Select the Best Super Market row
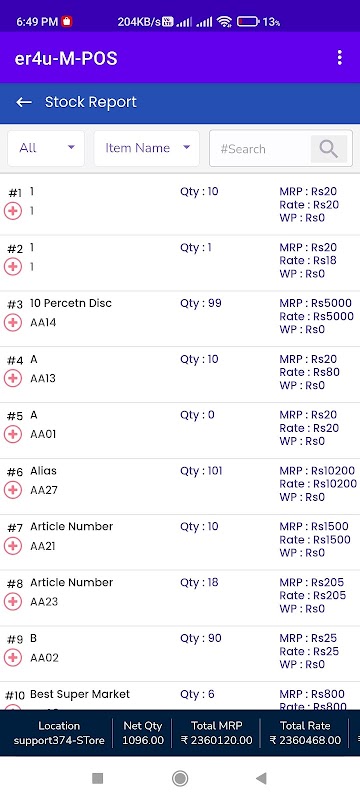Image resolution: width=360 pixels, height=800 pixels. pos(180,696)
